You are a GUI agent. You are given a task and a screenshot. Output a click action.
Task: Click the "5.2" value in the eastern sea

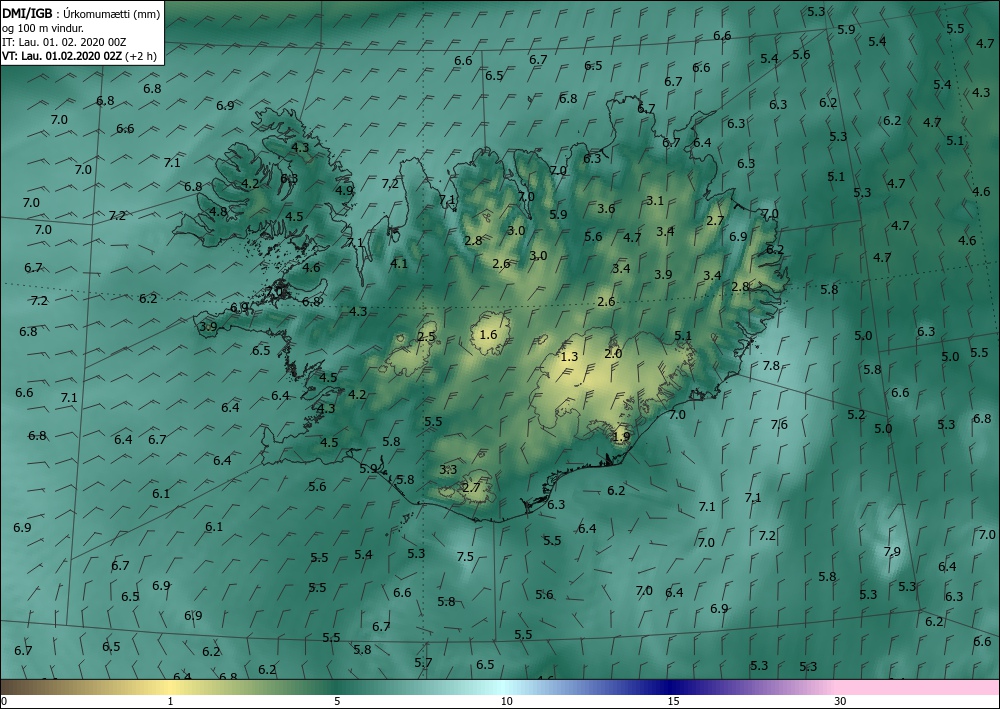[x=856, y=414]
